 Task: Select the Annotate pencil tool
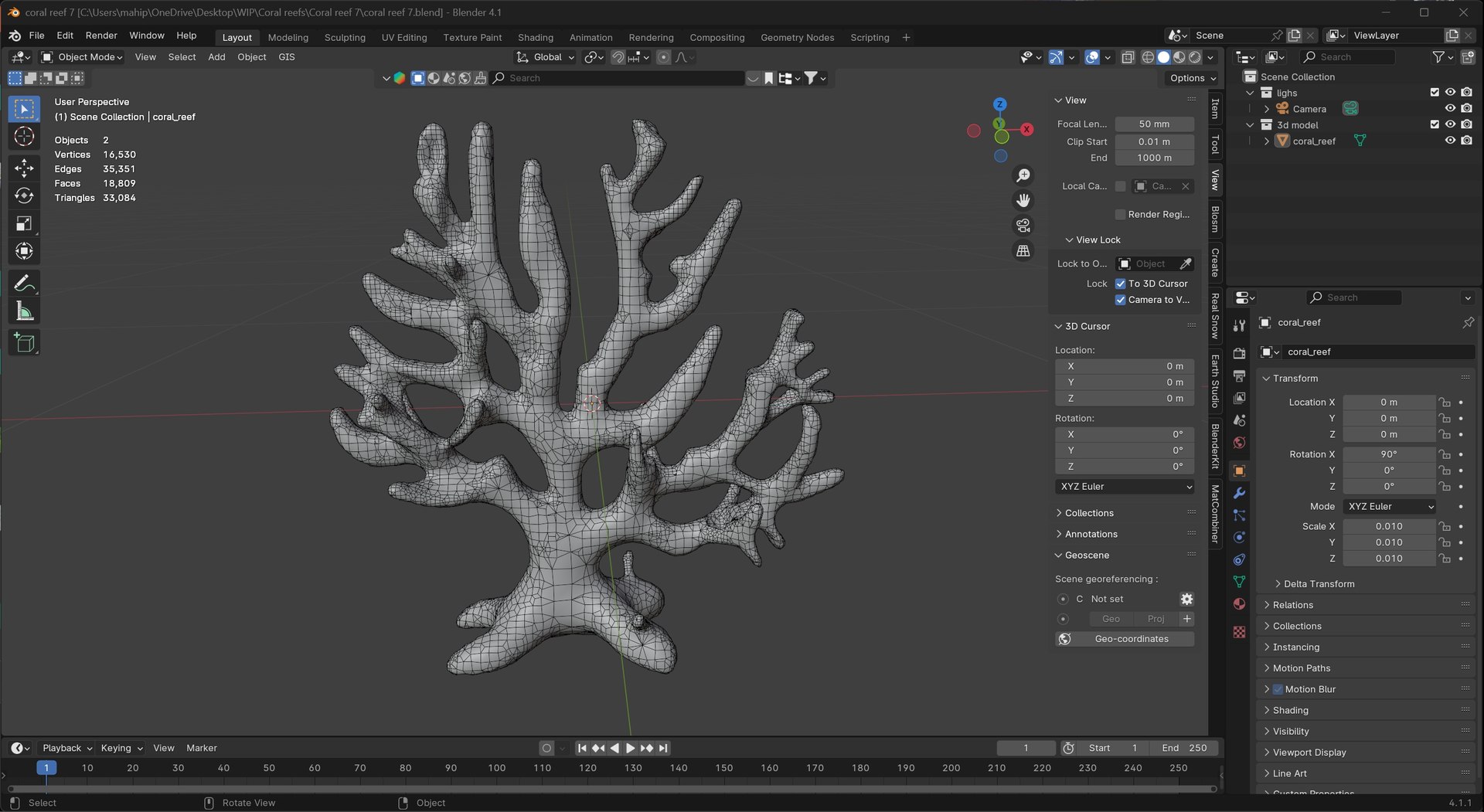coord(24,284)
